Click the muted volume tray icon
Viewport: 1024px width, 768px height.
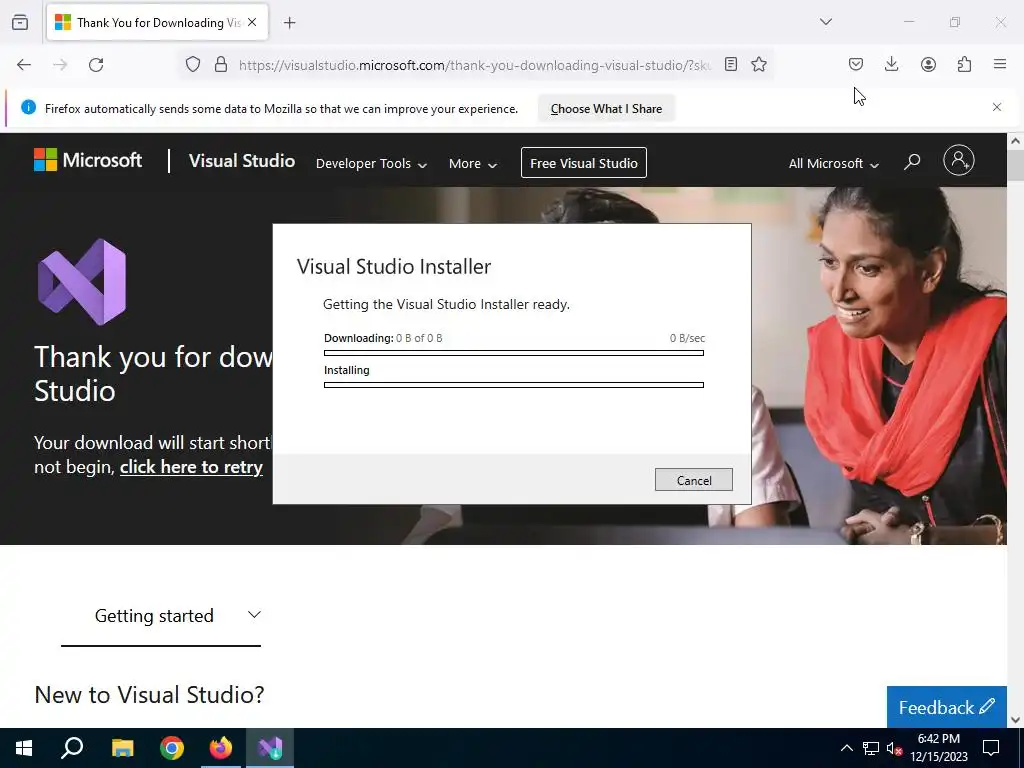895,748
